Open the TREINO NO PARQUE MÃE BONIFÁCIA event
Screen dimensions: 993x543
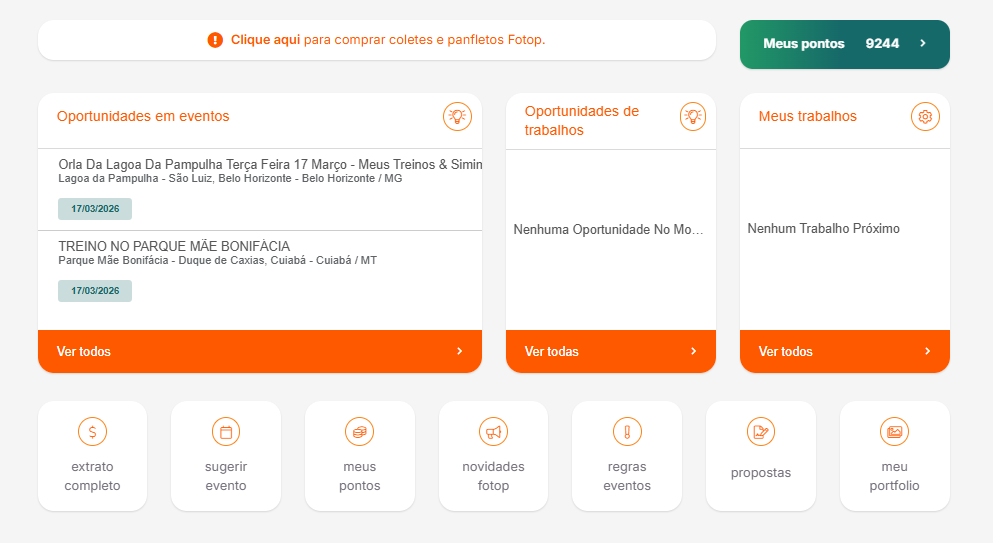[174, 246]
